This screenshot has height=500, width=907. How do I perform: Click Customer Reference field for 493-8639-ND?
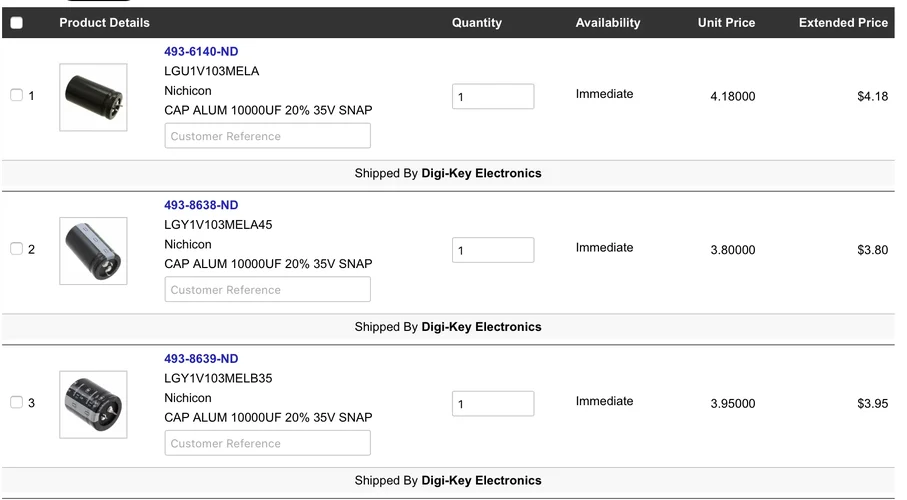[x=267, y=443]
